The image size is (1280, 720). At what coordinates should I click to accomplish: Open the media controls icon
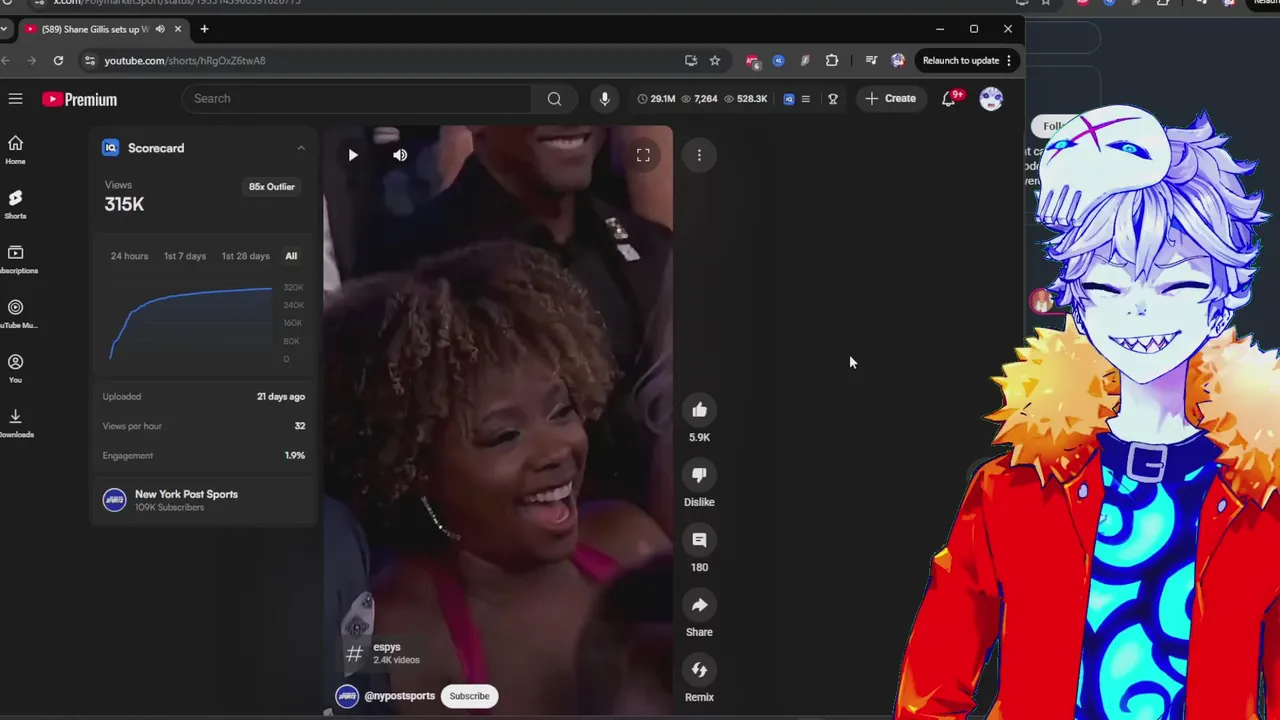871,61
